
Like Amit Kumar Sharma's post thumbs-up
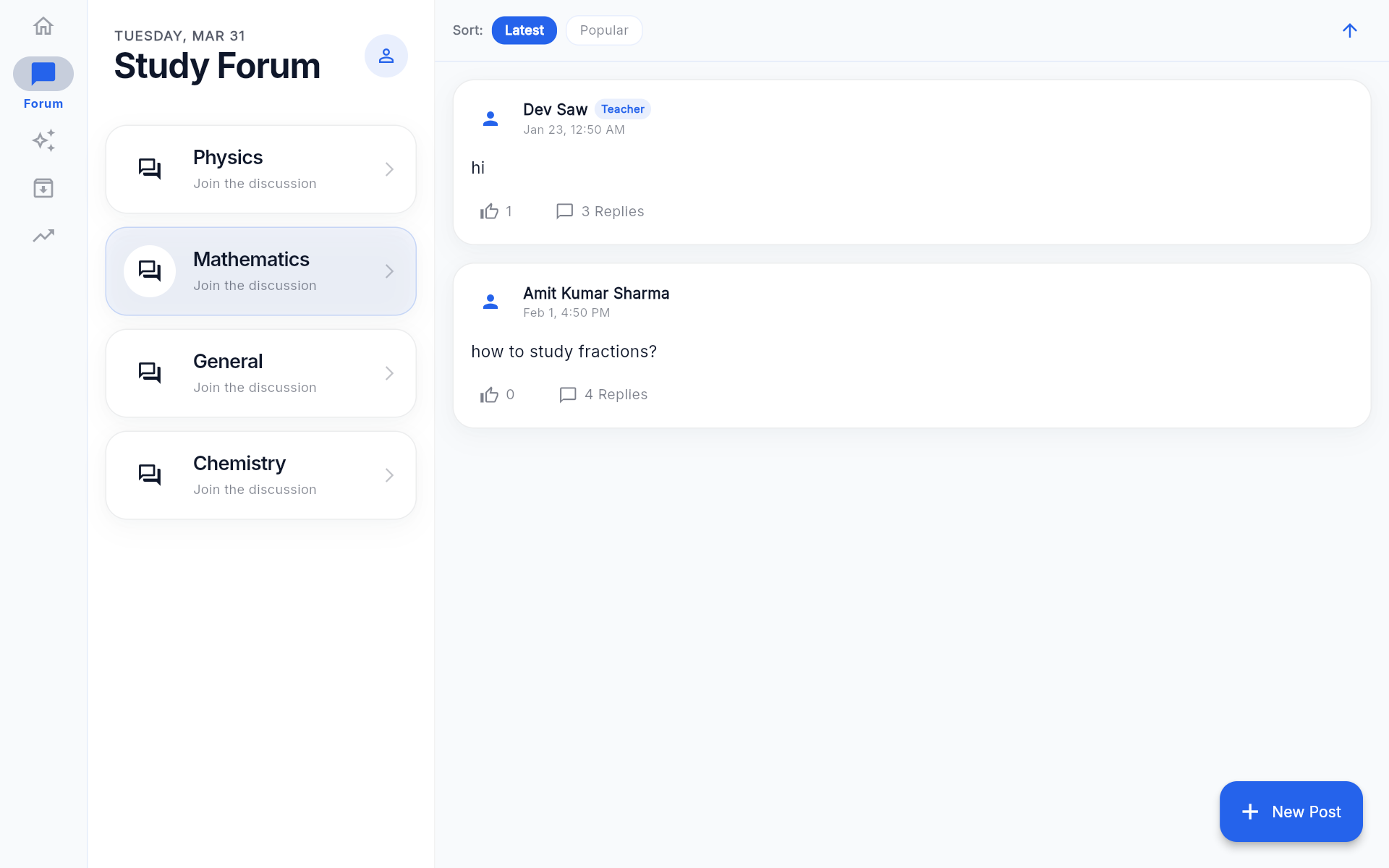(x=489, y=394)
